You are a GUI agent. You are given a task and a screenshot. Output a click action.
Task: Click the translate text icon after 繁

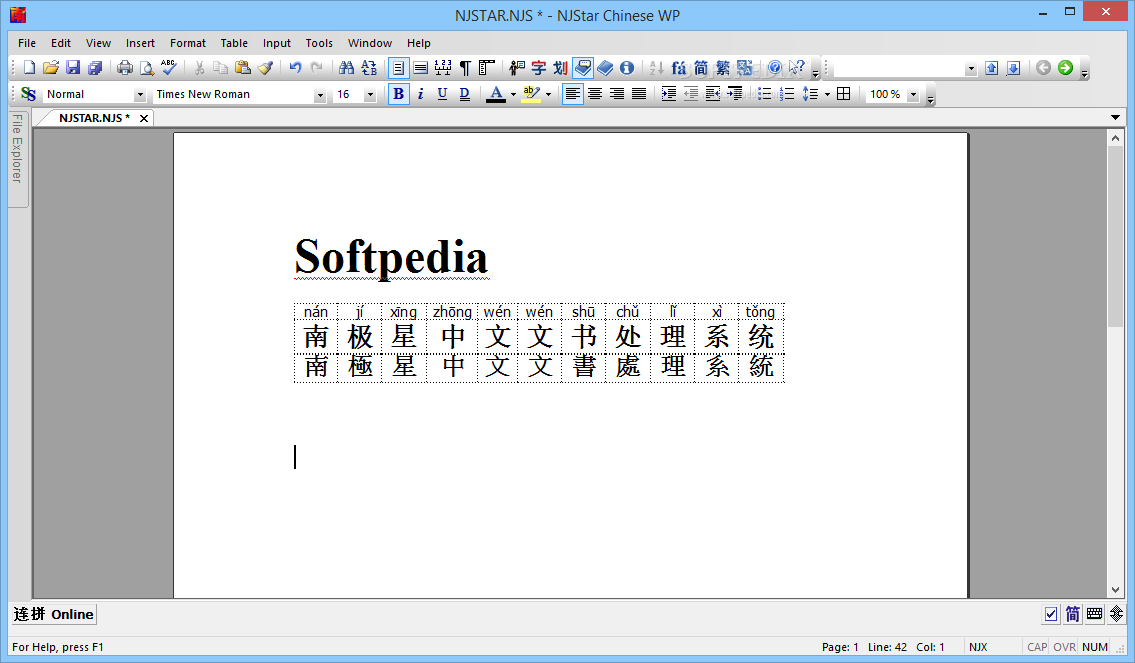pos(744,68)
